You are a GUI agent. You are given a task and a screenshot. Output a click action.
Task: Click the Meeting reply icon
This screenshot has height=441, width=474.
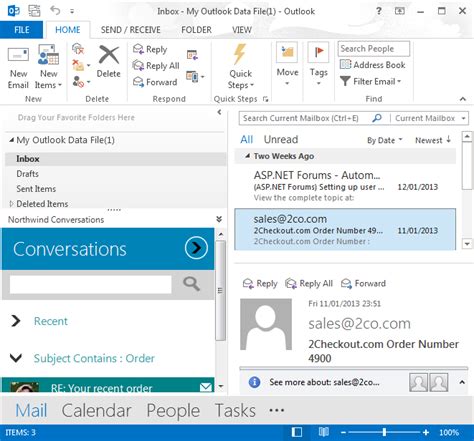click(x=192, y=54)
